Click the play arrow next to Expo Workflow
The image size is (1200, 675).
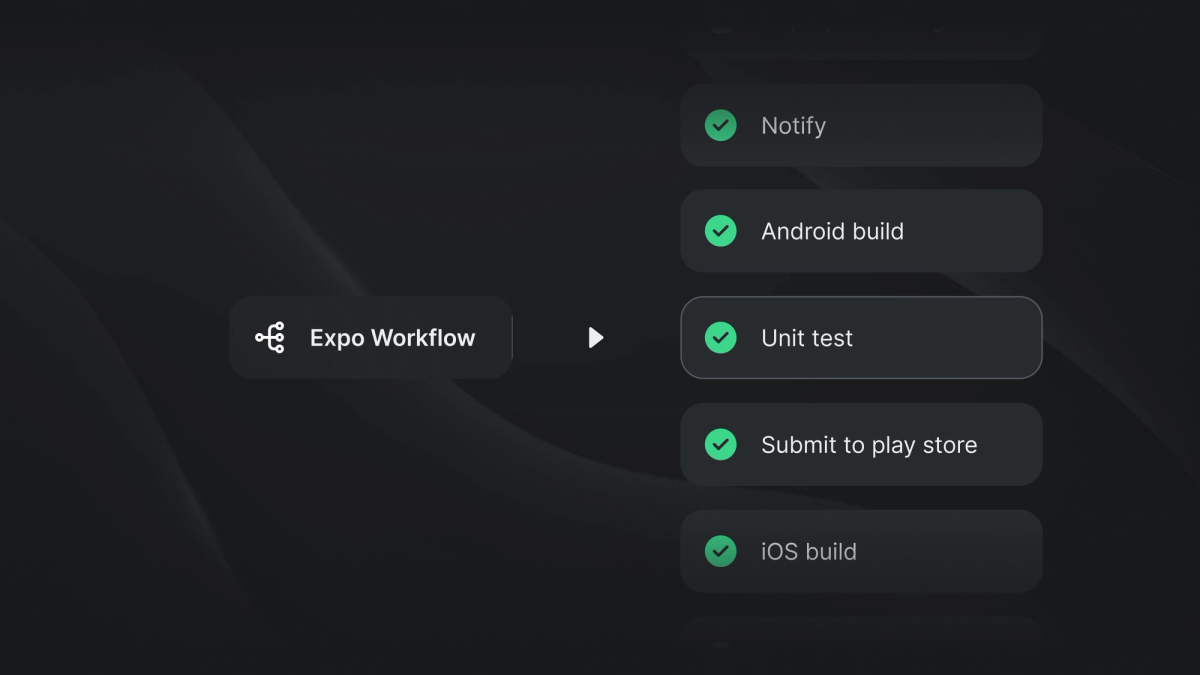point(596,338)
